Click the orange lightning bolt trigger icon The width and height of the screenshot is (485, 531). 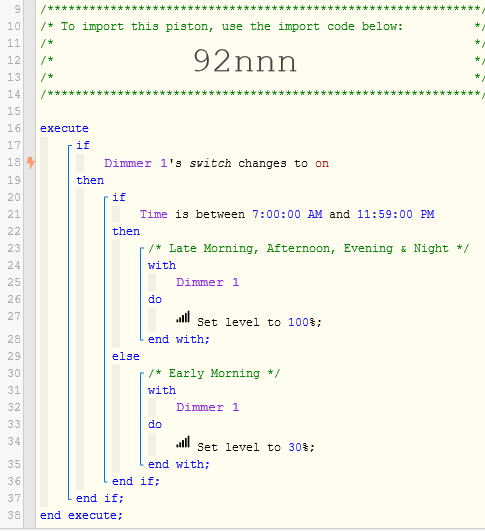click(31, 163)
